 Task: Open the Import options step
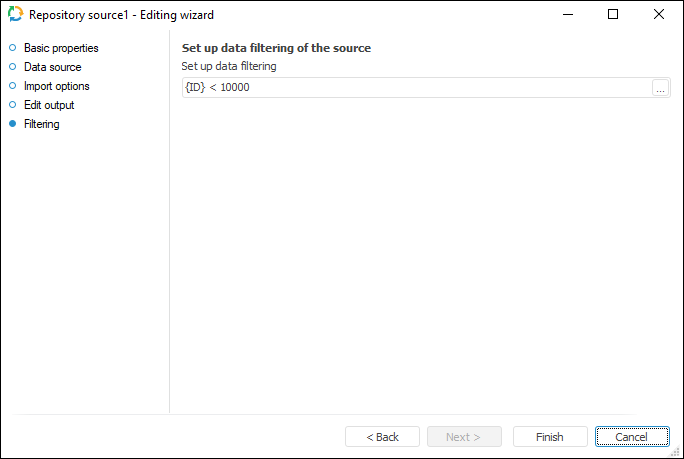coord(57,86)
